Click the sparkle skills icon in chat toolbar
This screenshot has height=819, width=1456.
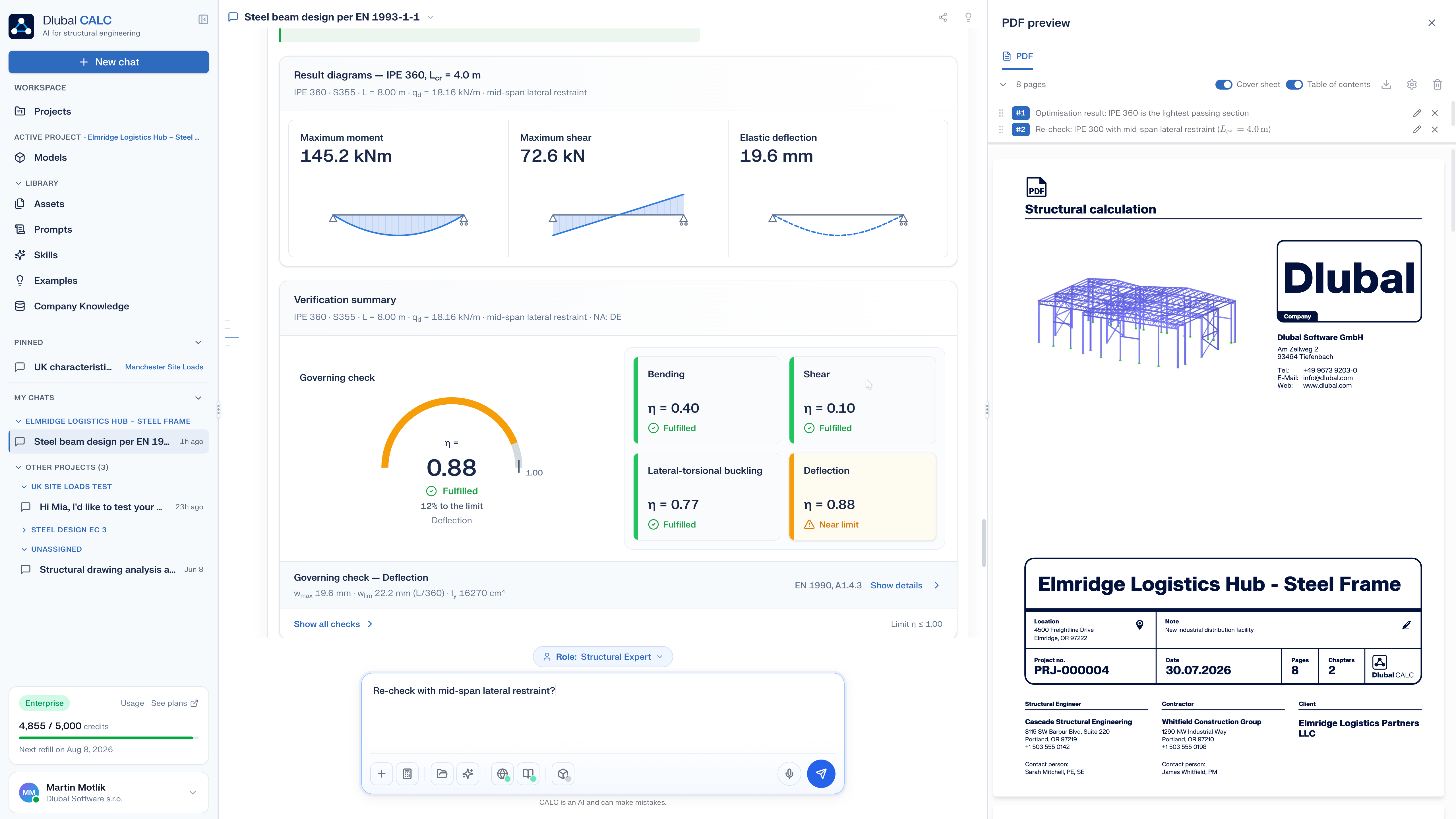(468, 774)
